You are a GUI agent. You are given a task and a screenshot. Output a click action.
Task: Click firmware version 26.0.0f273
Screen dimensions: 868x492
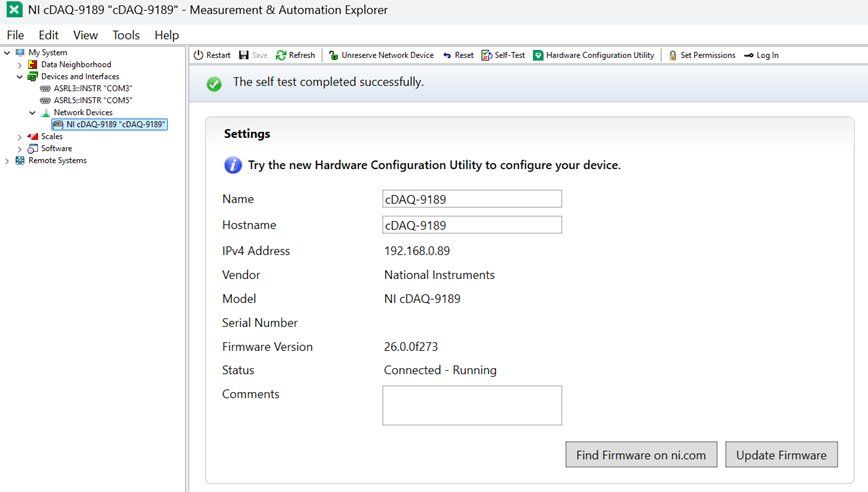411,347
